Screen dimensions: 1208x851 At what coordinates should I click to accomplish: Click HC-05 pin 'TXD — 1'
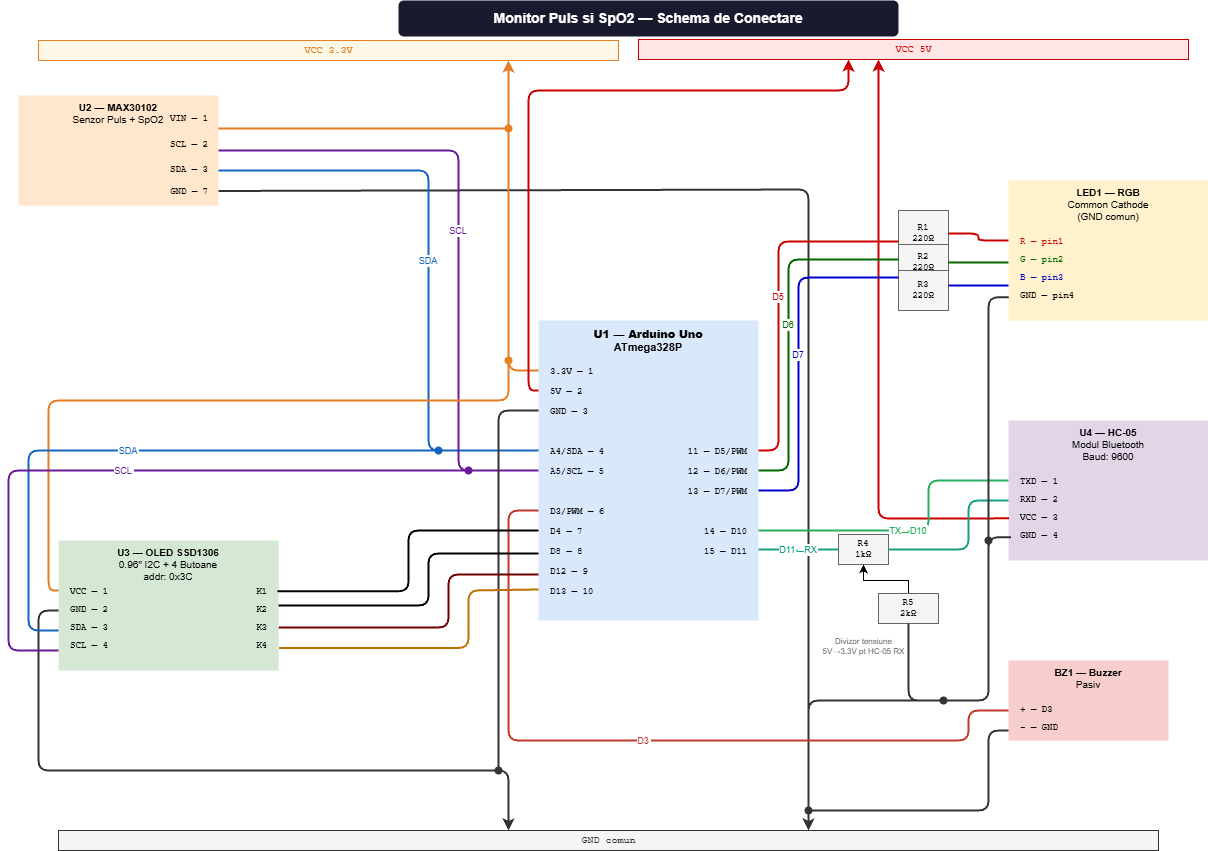1038,481
